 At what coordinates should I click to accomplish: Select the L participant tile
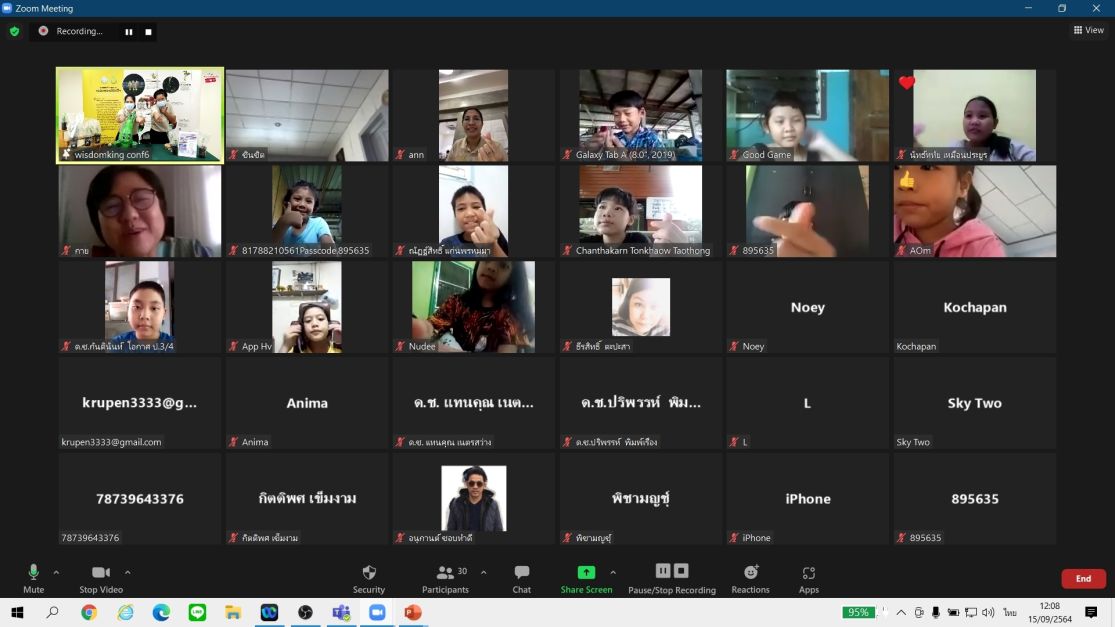click(x=808, y=403)
